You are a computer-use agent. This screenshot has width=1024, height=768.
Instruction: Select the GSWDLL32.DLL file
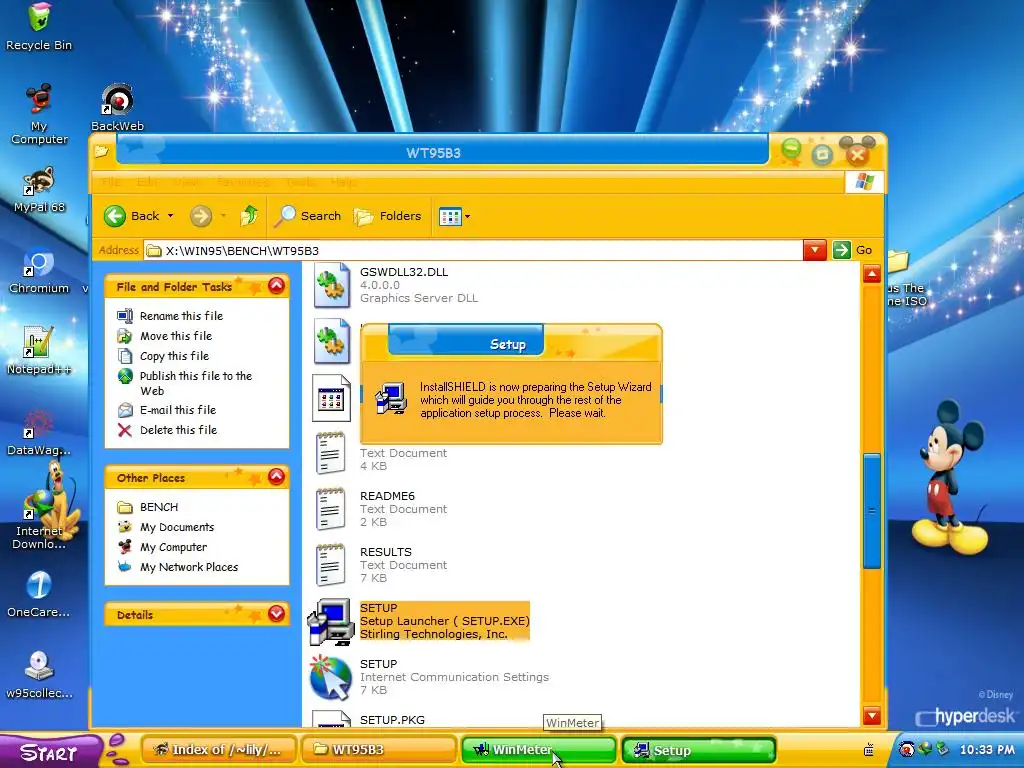pos(419,285)
